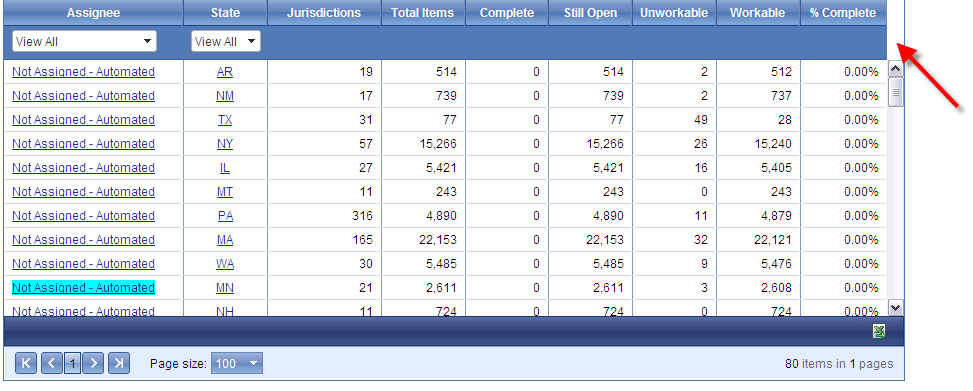
Task: Select page number 1 in pager
Action: click(73, 364)
